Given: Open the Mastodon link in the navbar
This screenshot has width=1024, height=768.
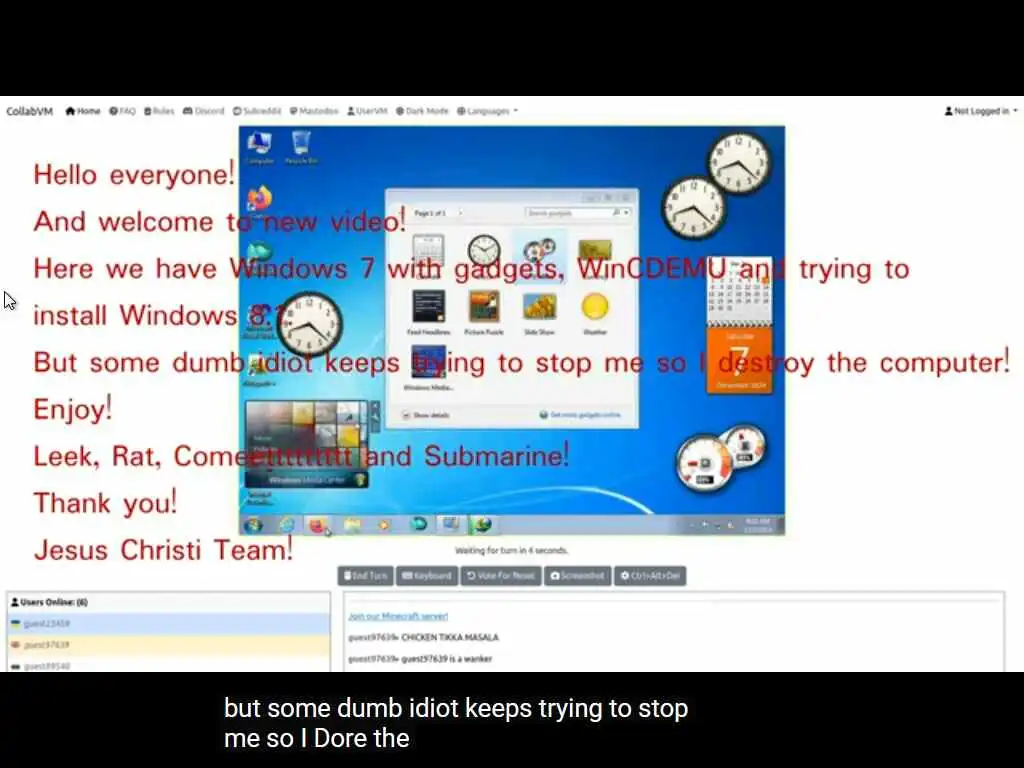Looking at the screenshot, I should 313,111.
